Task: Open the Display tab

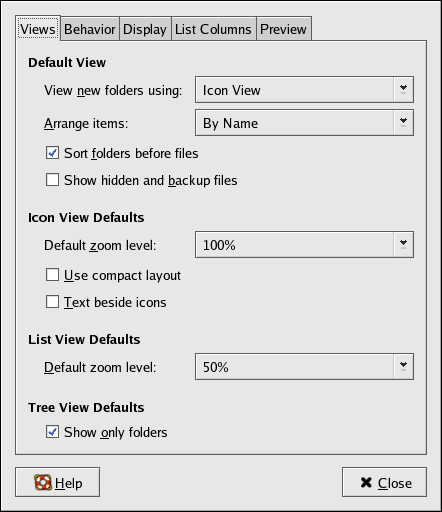Action: click(x=145, y=29)
